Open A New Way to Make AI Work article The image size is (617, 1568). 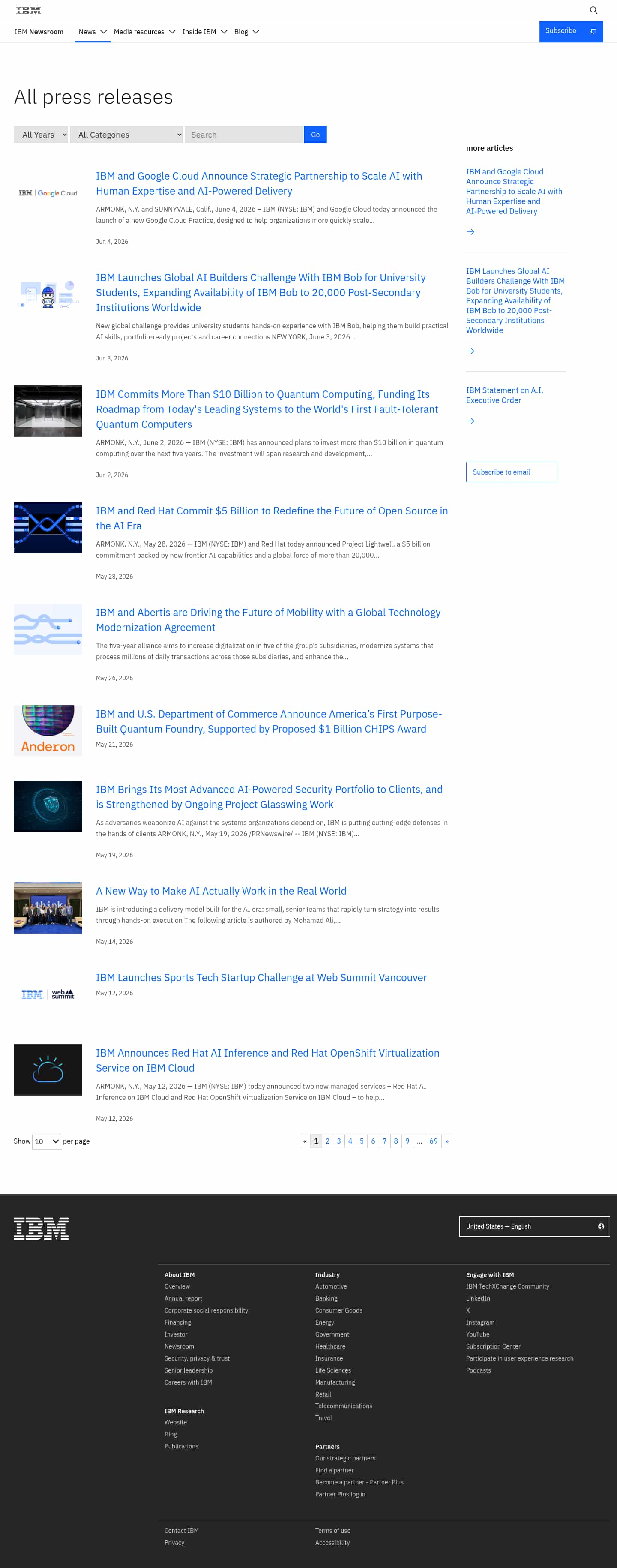[221, 891]
